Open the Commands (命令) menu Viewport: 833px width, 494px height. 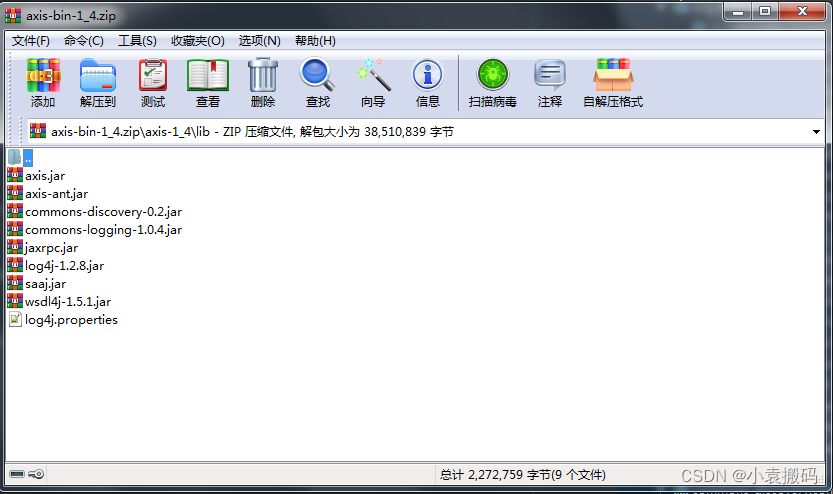click(83, 41)
